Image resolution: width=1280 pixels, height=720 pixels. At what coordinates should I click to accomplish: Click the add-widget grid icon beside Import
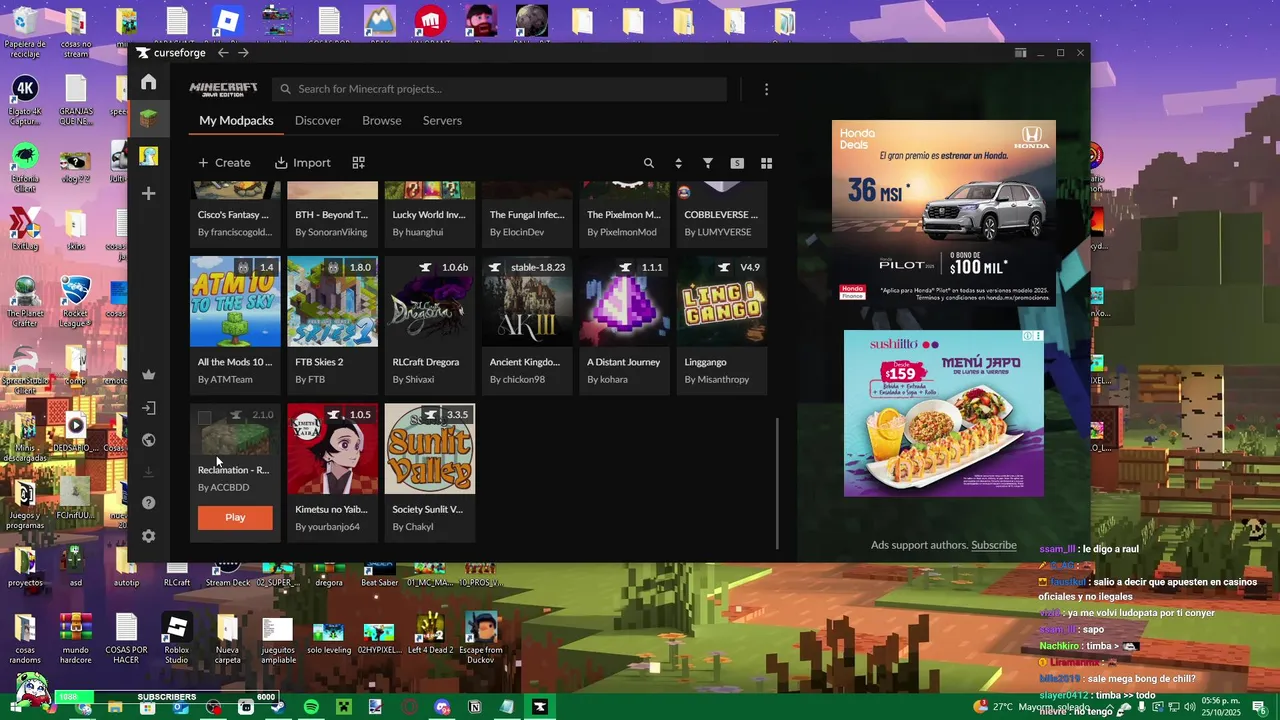tap(358, 163)
